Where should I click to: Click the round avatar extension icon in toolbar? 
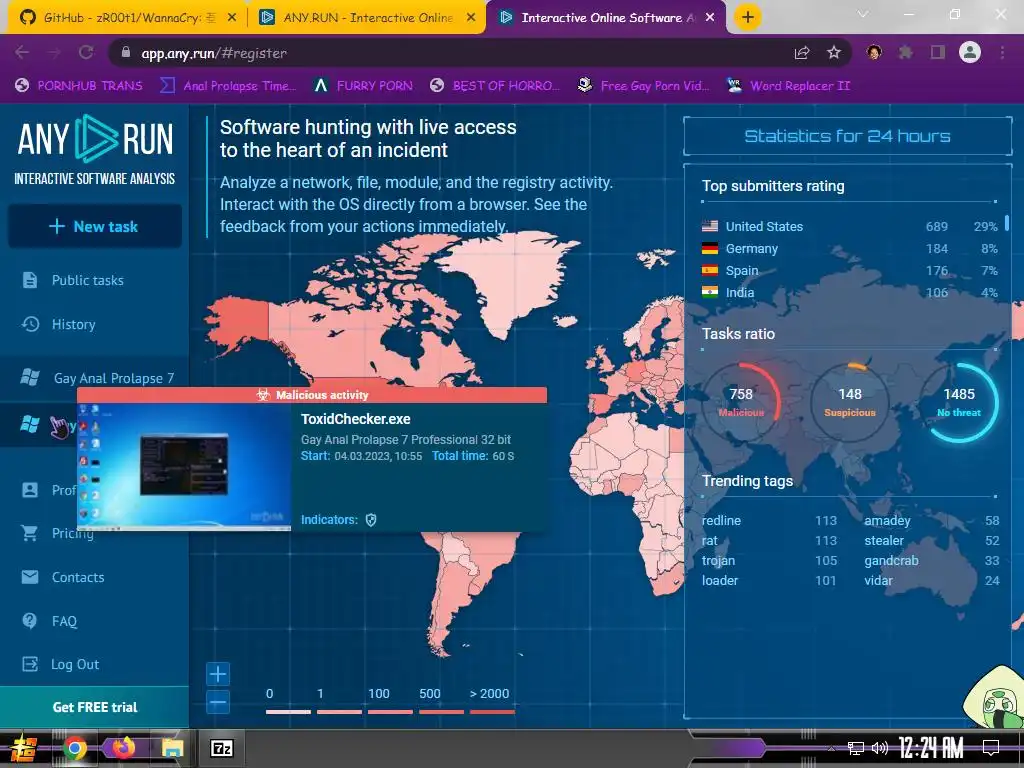click(x=874, y=52)
